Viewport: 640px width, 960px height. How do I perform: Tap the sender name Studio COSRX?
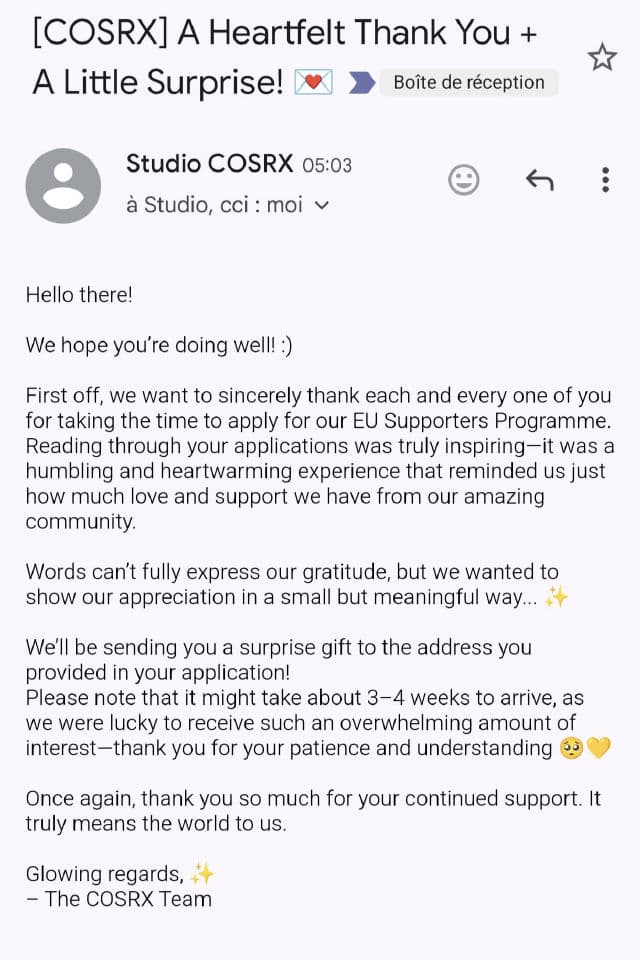[x=208, y=164]
